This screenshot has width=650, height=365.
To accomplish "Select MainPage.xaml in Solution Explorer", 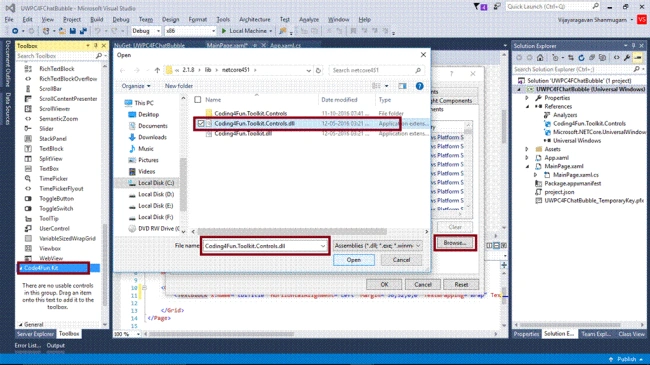I will click(x=563, y=166).
